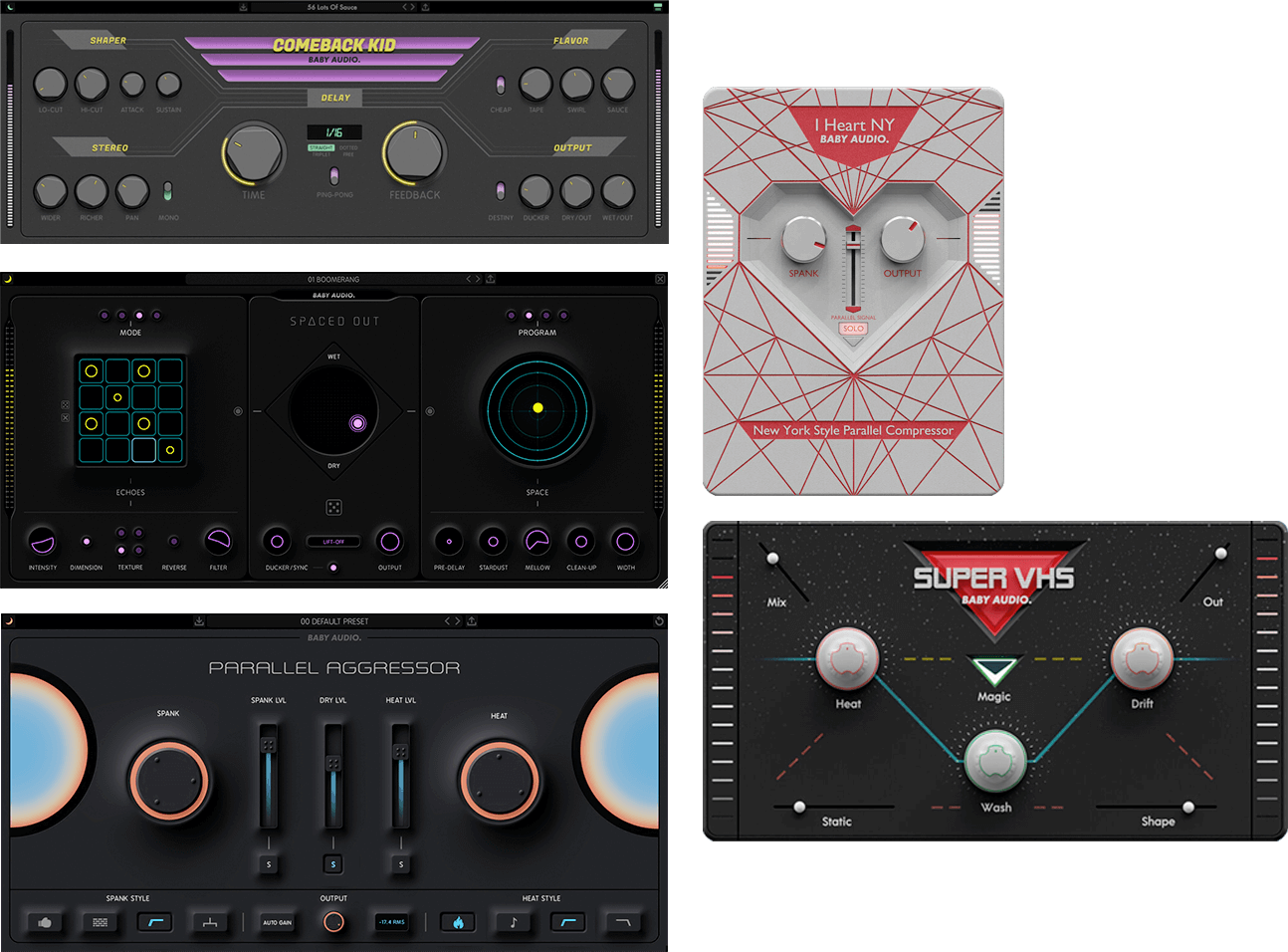Click the SPANK LVL slider handle
This screenshot has width=1288, height=952.
tap(268, 745)
